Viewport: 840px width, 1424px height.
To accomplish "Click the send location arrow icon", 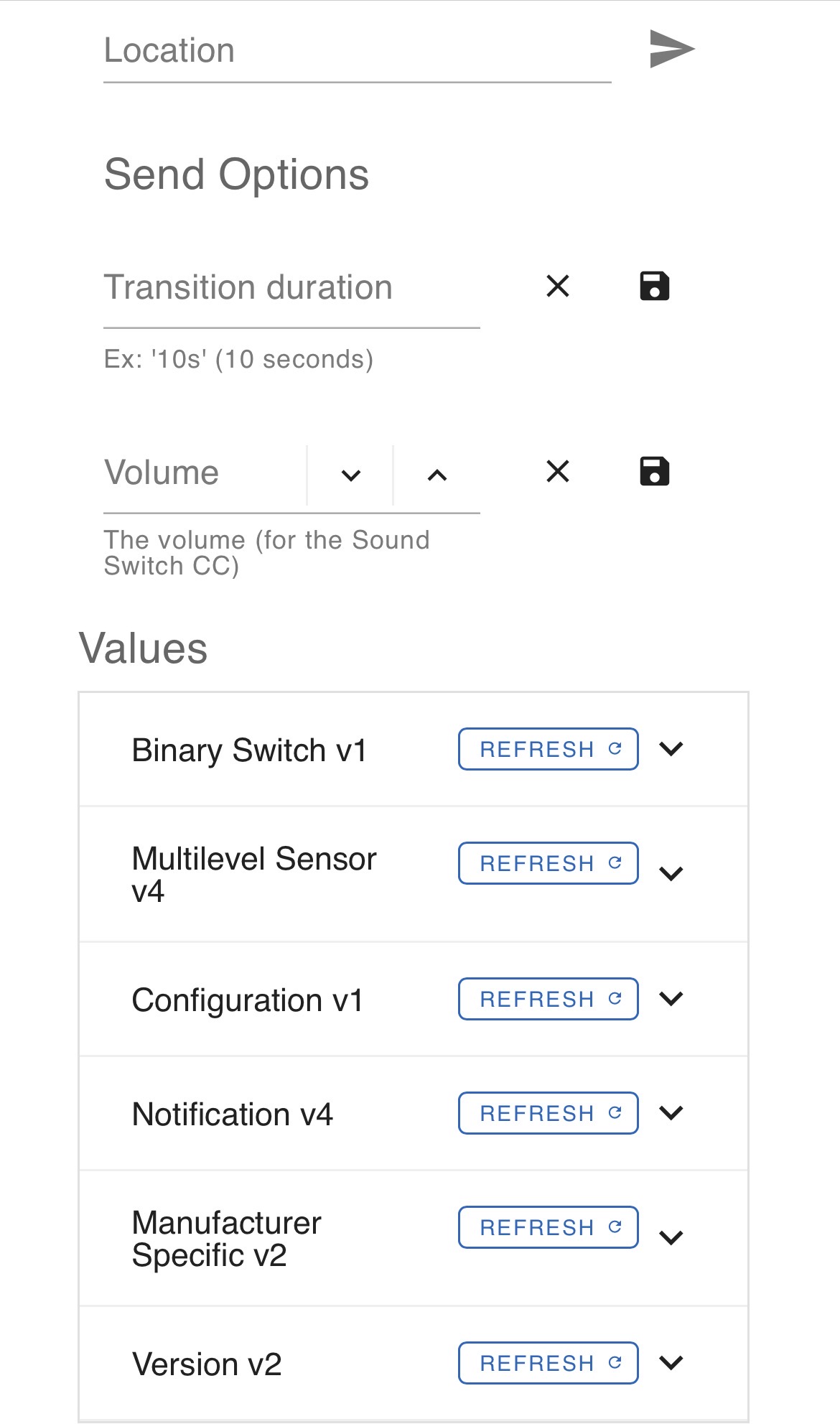I will pos(671,49).
